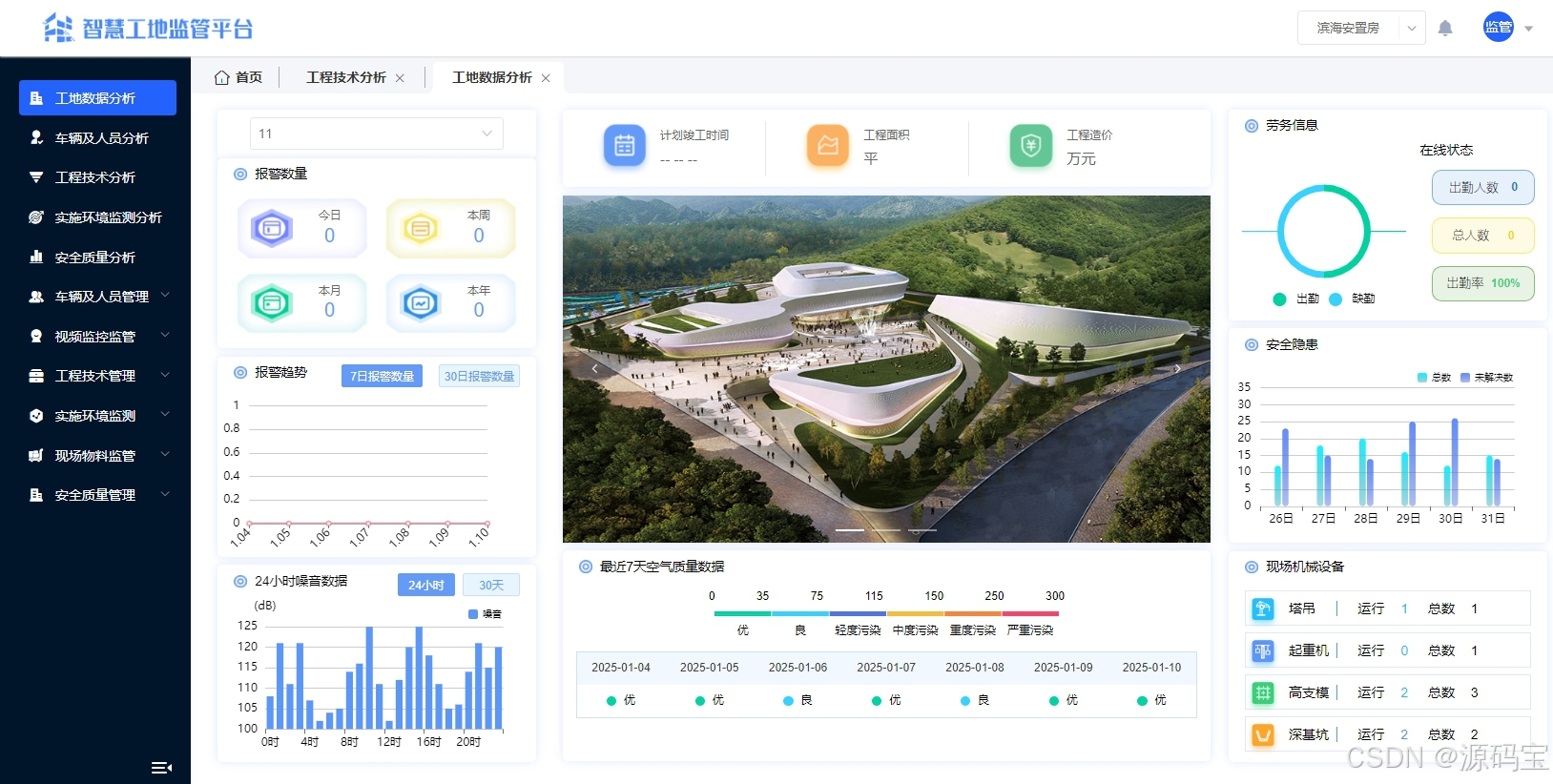
Task: Open 车辆及人员分析 sidebar item
Action: [97, 138]
